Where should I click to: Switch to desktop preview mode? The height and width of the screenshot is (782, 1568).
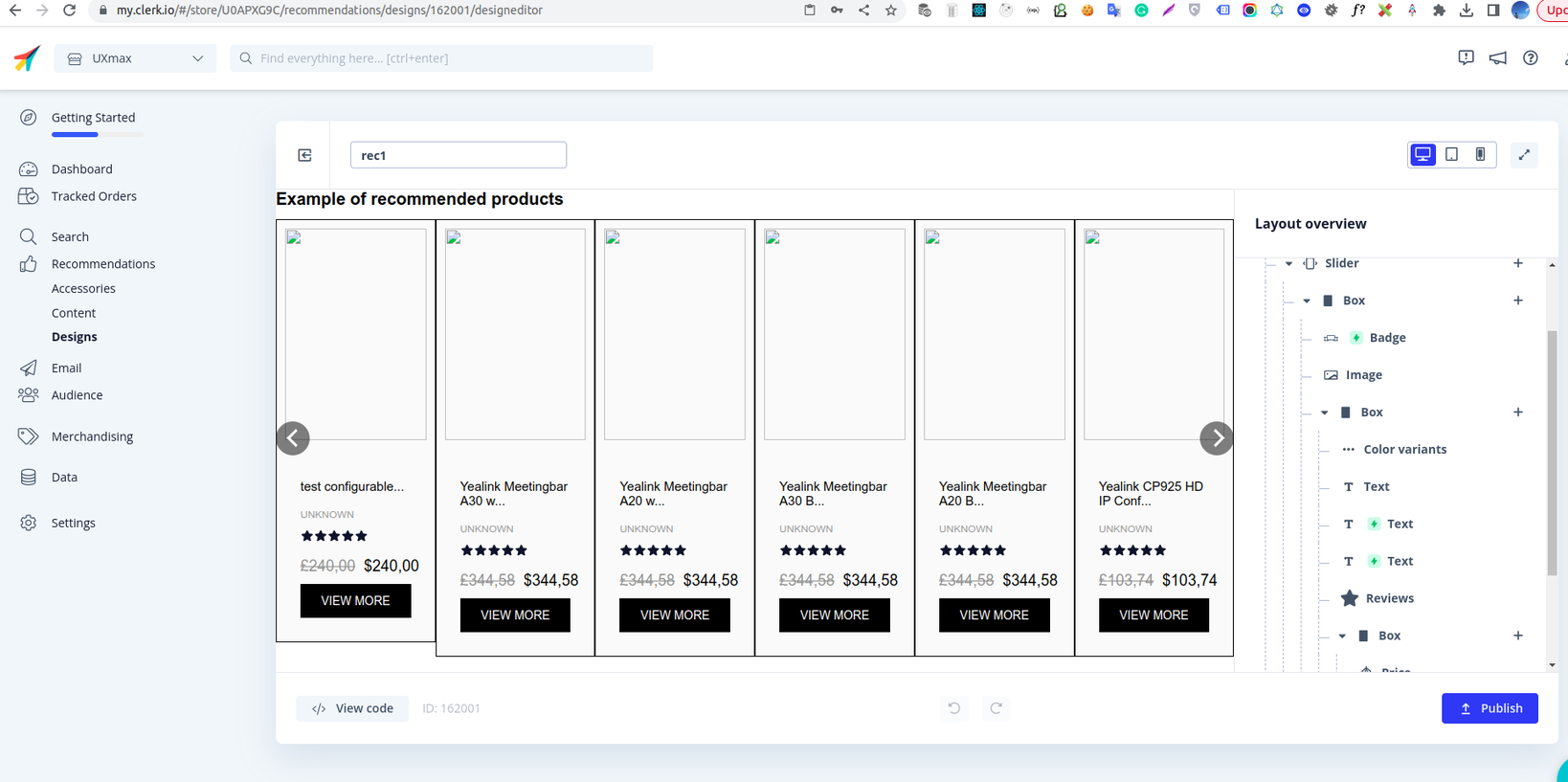coord(1423,155)
